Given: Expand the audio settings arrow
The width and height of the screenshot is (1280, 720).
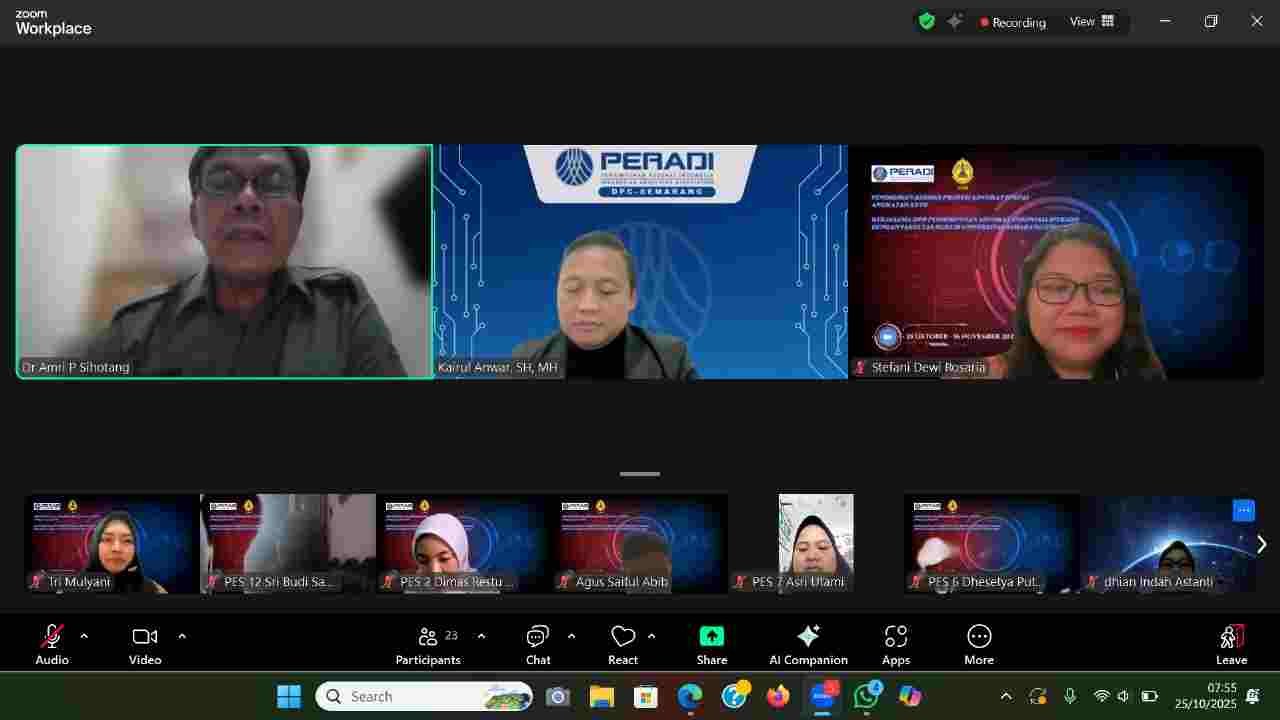Looking at the screenshot, I should click(84, 636).
